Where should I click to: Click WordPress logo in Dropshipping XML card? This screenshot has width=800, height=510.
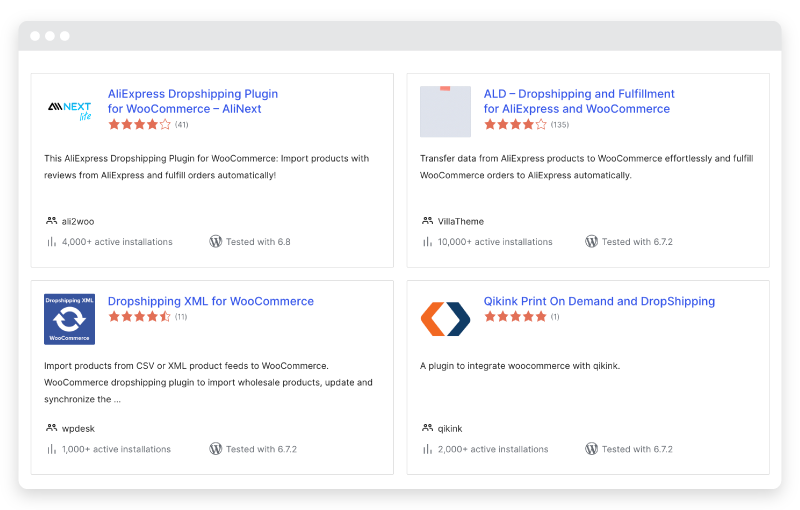tap(216, 449)
